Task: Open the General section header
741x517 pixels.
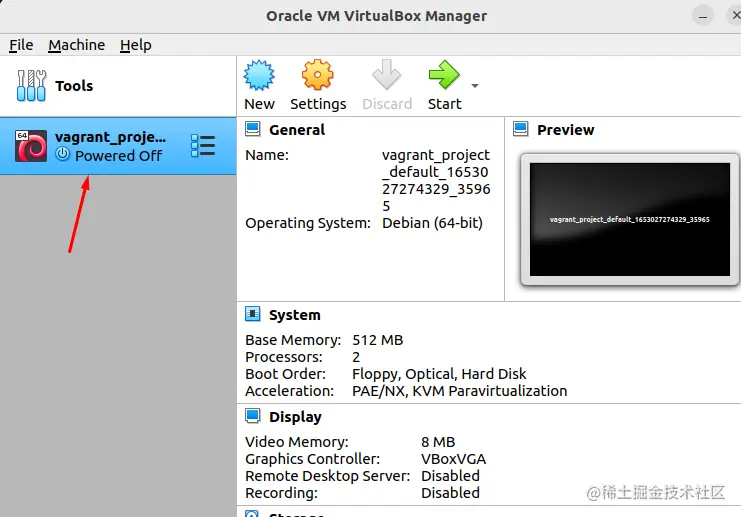Action: click(297, 130)
